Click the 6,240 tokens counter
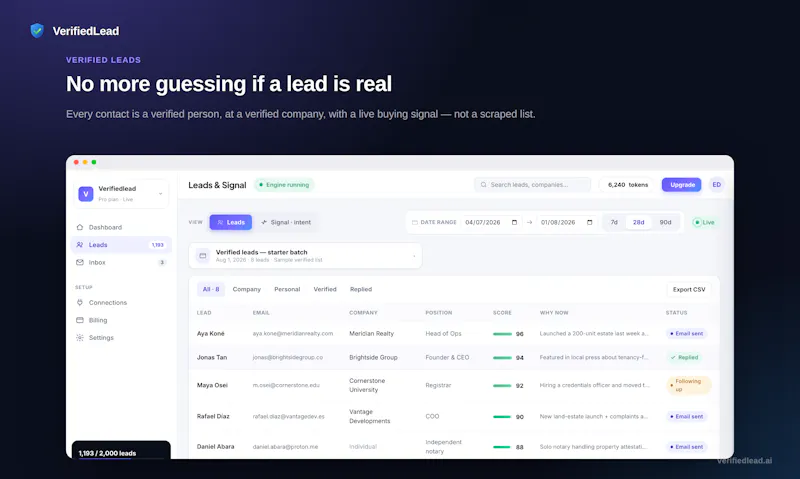Image resolution: width=800 pixels, height=479 pixels. 628,185
